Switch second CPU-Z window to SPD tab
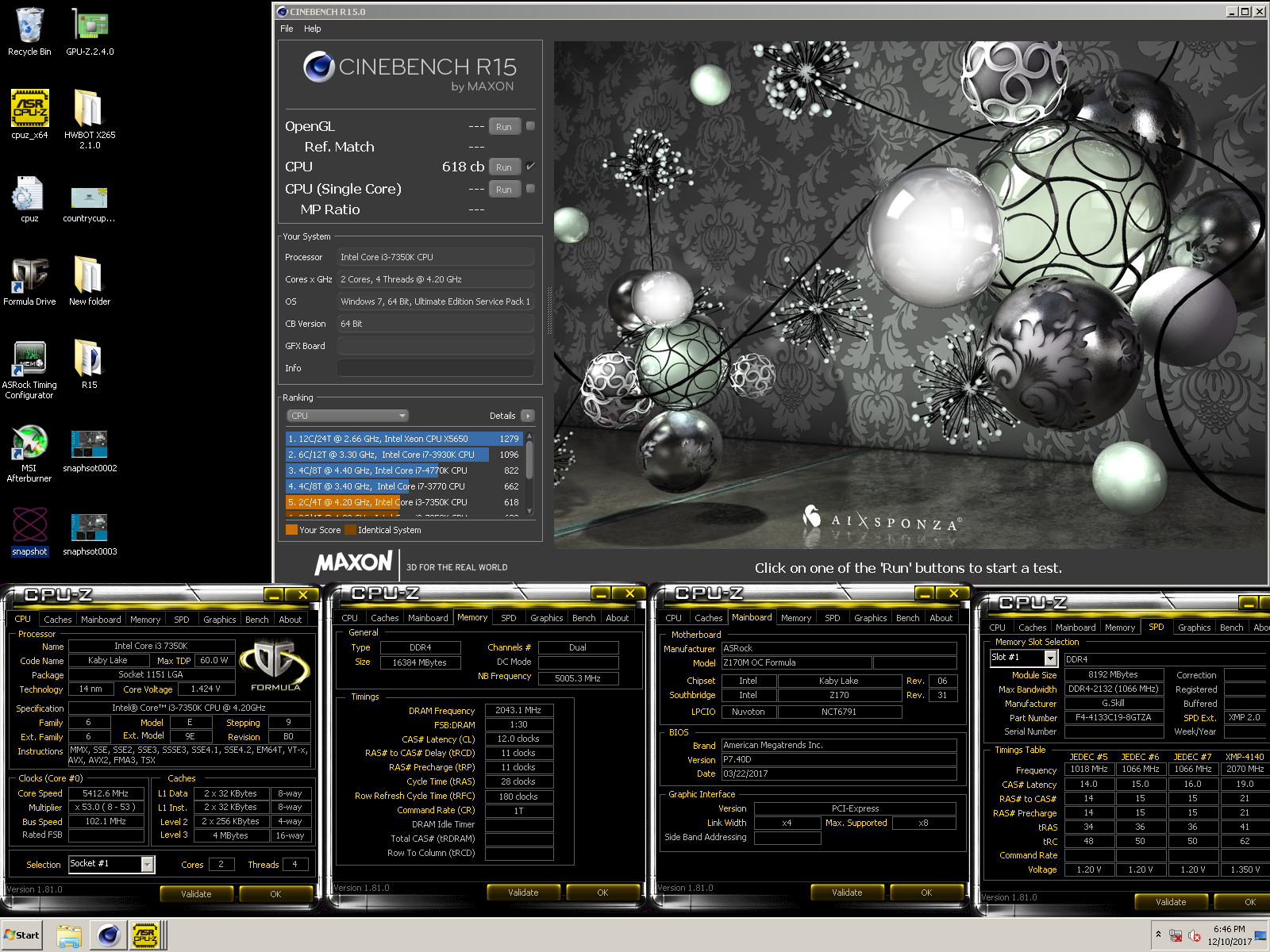1270x952 pixels. 509,618
